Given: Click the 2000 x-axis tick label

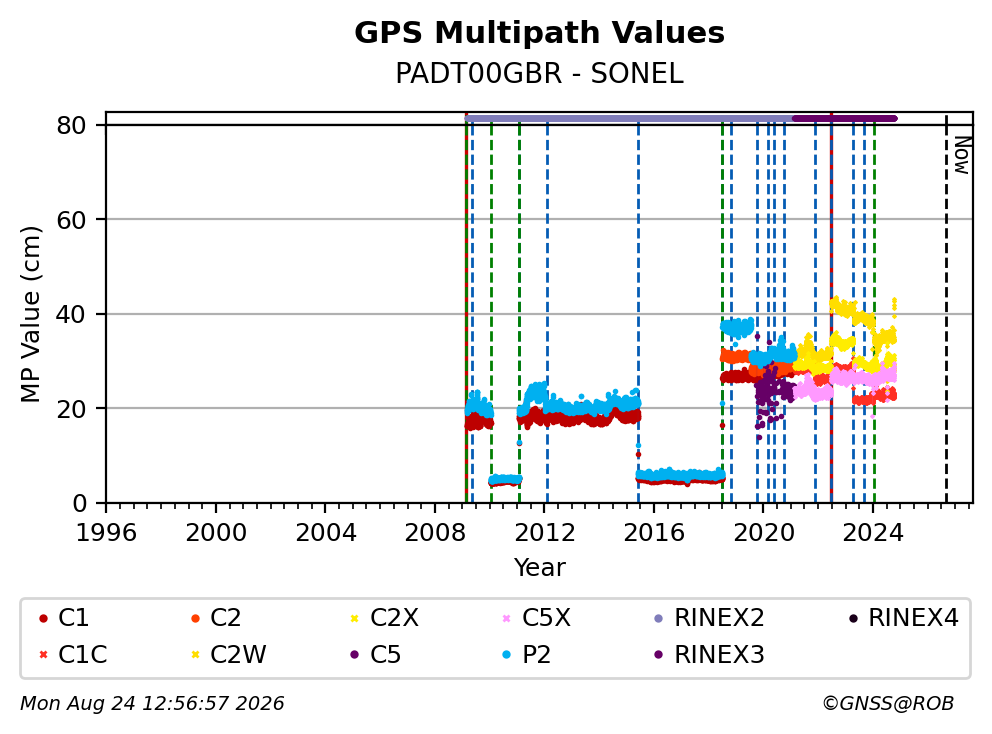Looking at the screenshot, I should 216,533.
